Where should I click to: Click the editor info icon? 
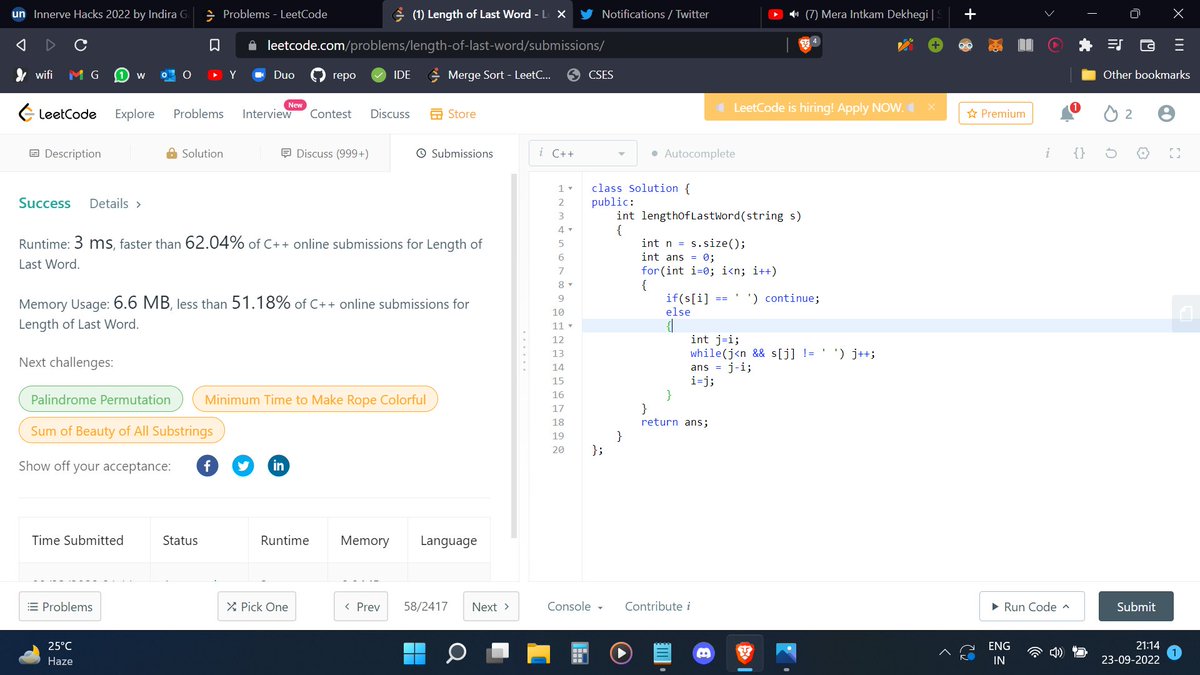coord(1047,154)
